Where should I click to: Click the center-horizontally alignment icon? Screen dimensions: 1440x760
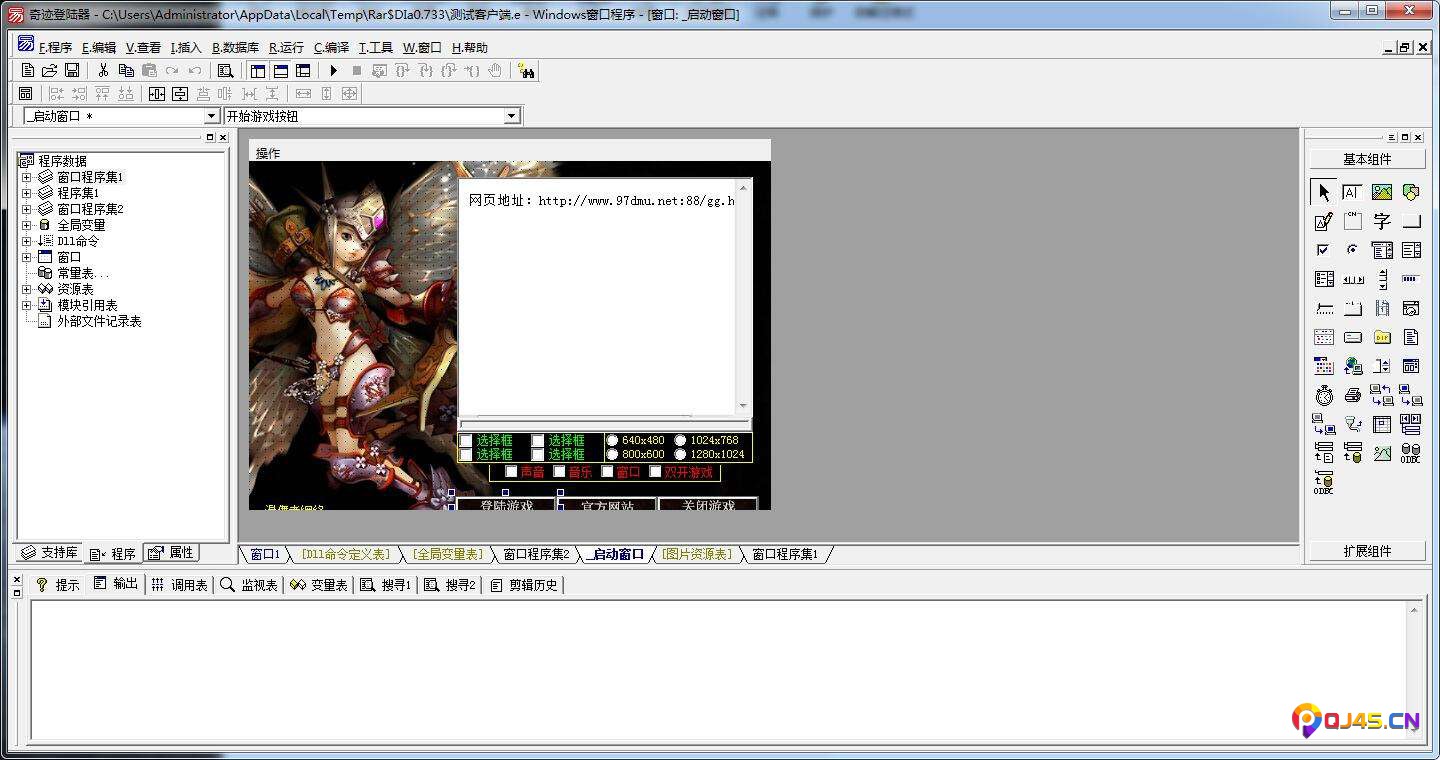157,94
